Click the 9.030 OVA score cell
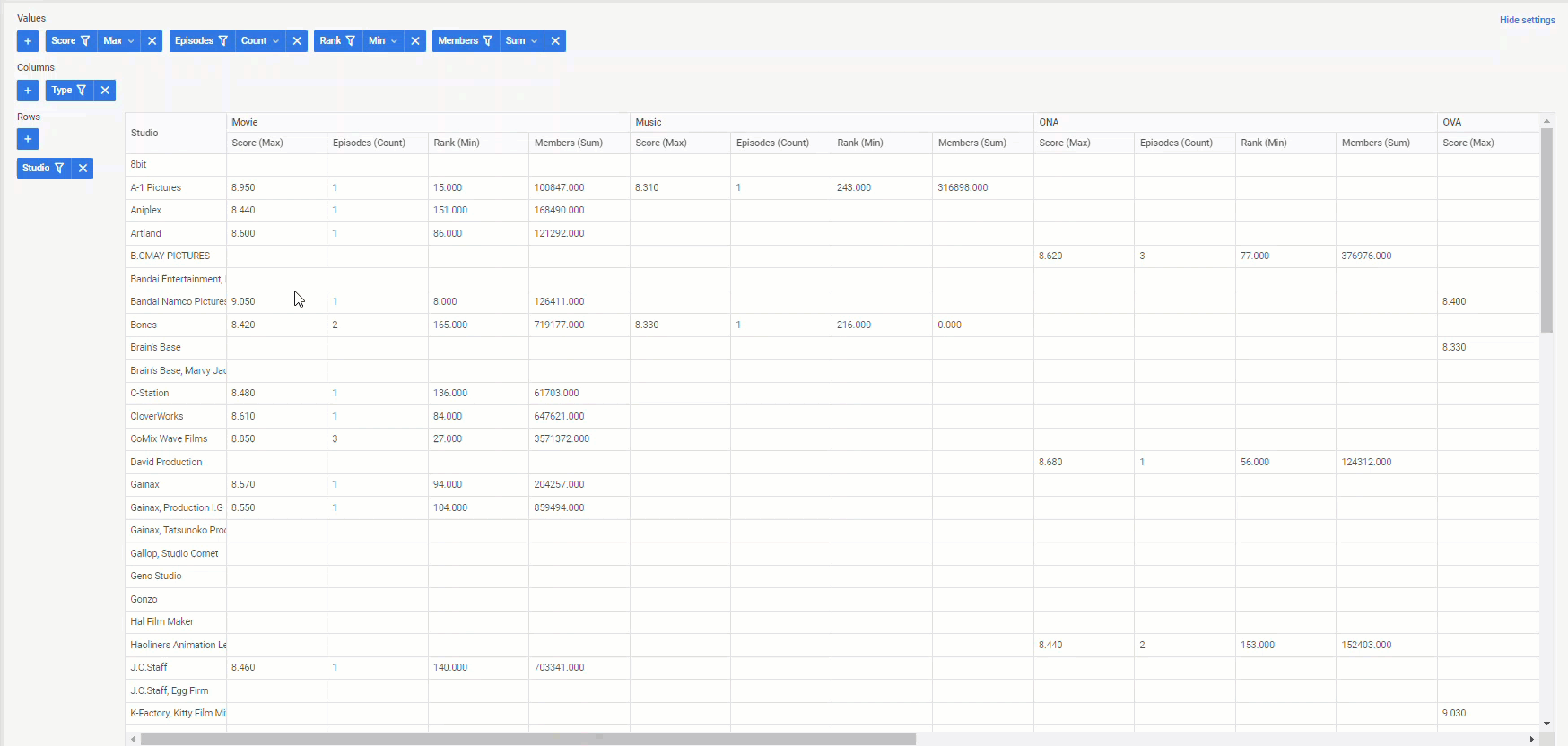The height and width of the screenshot is (746, 1568). click(x=1487, y=713)
